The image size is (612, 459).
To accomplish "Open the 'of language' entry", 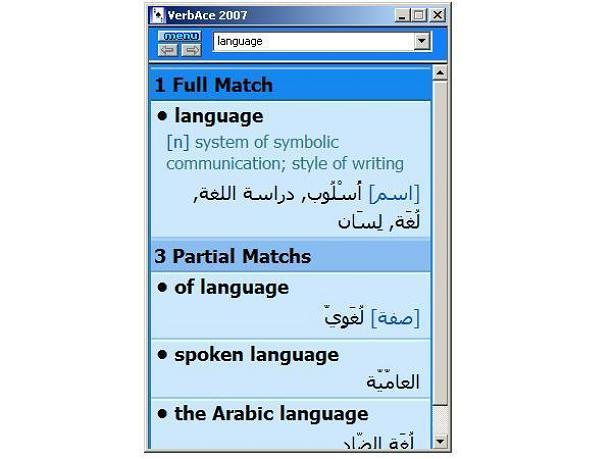I will click(x=231, y=288).
